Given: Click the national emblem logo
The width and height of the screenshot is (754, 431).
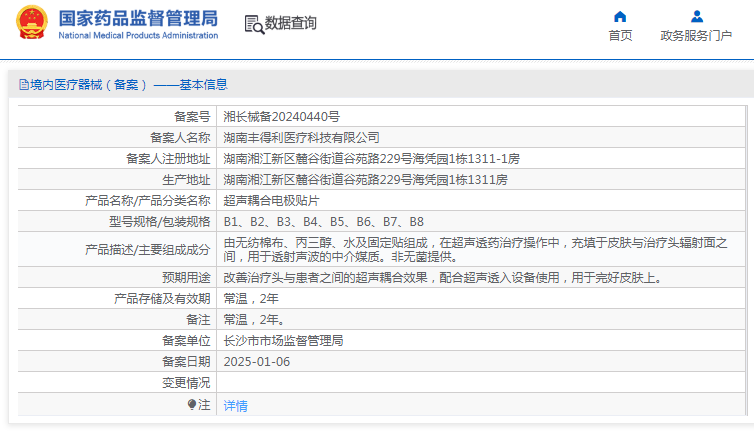Looking at the screenshot, I should tap(32, 22).
